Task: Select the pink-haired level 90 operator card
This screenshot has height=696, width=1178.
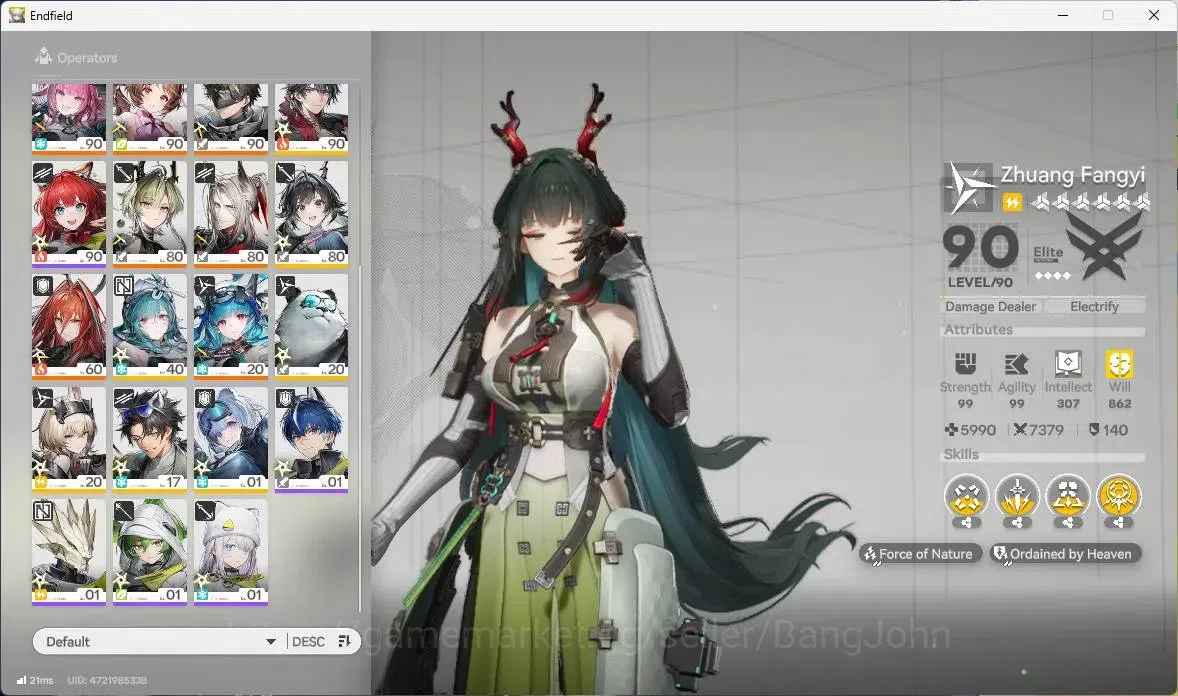Action: [68, 118]
